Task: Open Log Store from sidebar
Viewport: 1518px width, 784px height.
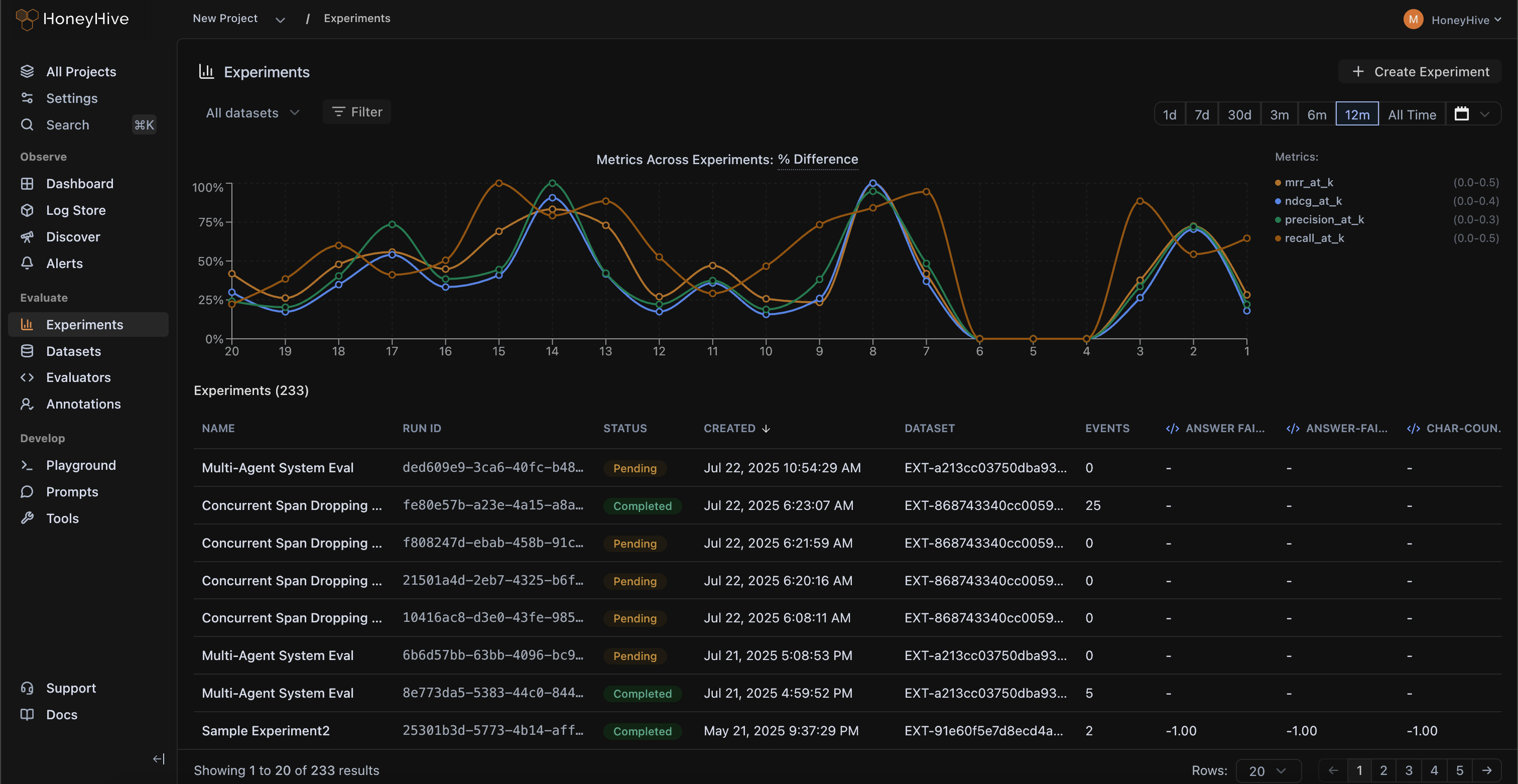Action: 75,210
